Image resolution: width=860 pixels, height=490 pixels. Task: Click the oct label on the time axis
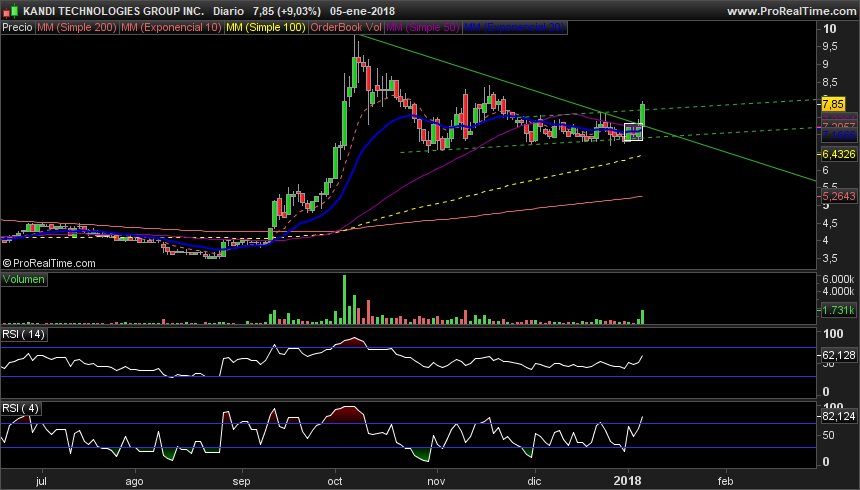point(335,481)
